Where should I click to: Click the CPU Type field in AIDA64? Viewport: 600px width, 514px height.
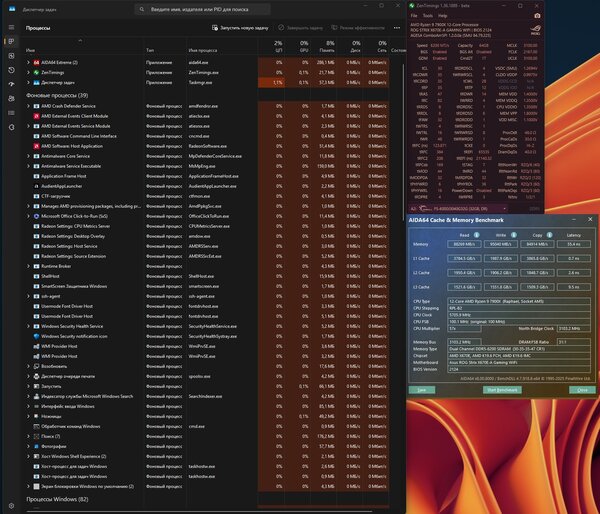pos(518,302)
